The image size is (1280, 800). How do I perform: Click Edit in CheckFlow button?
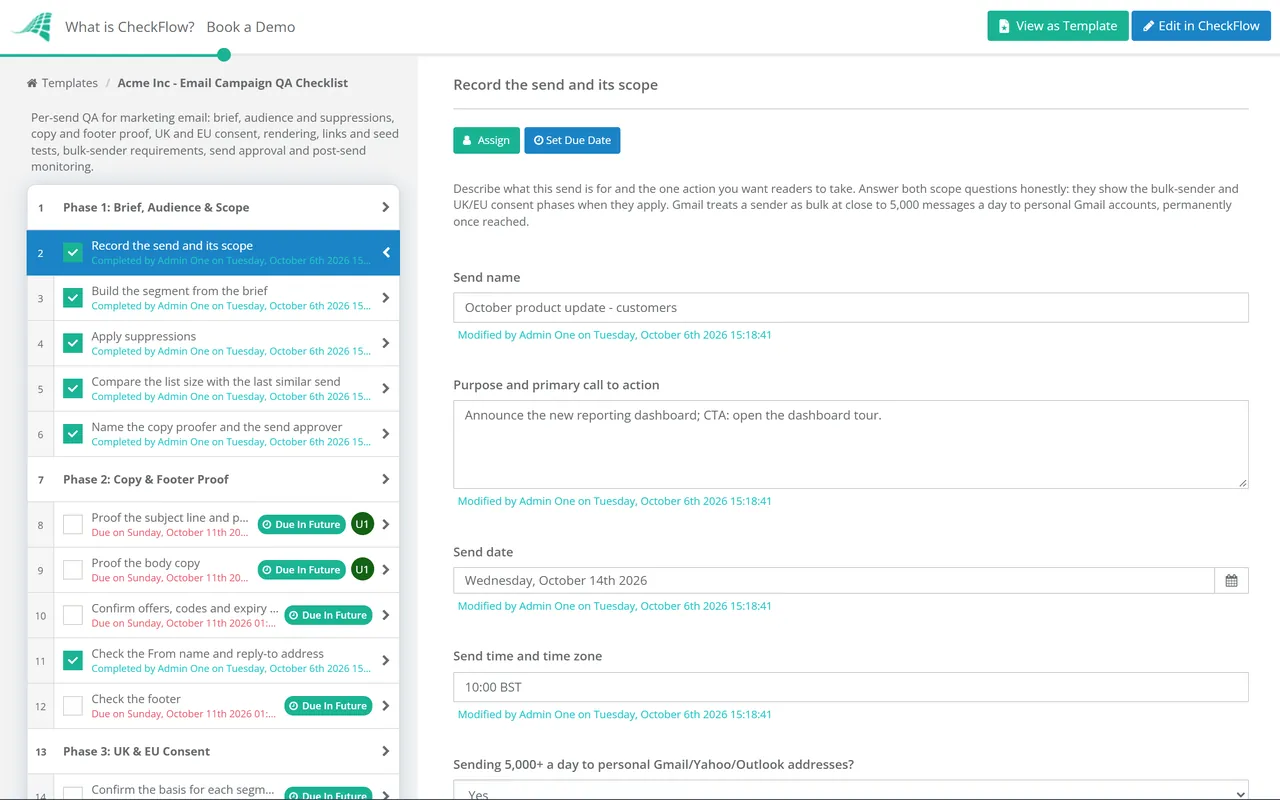(x=1201, y=26)
